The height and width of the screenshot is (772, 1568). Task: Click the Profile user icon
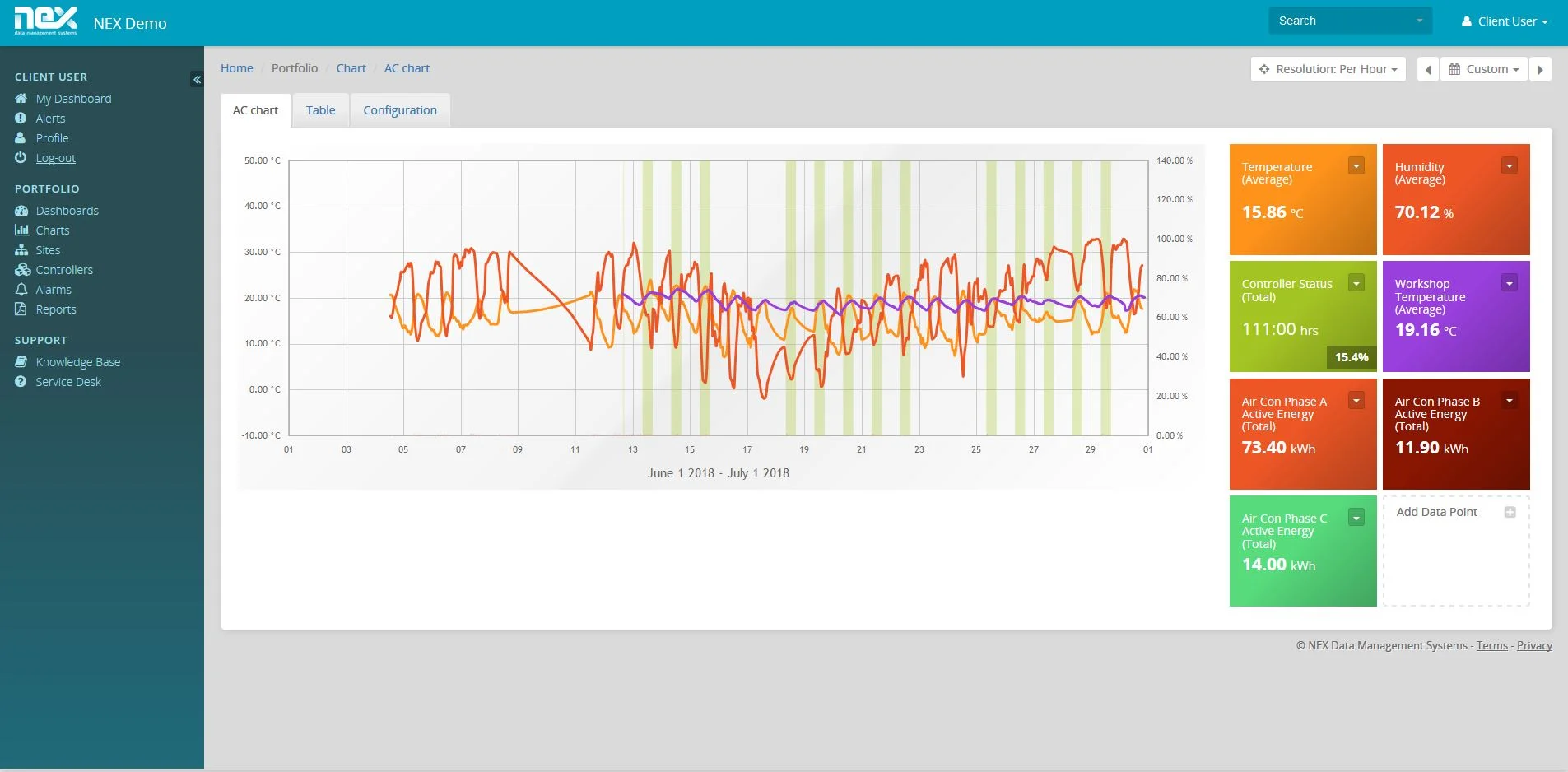click(21, 137)
